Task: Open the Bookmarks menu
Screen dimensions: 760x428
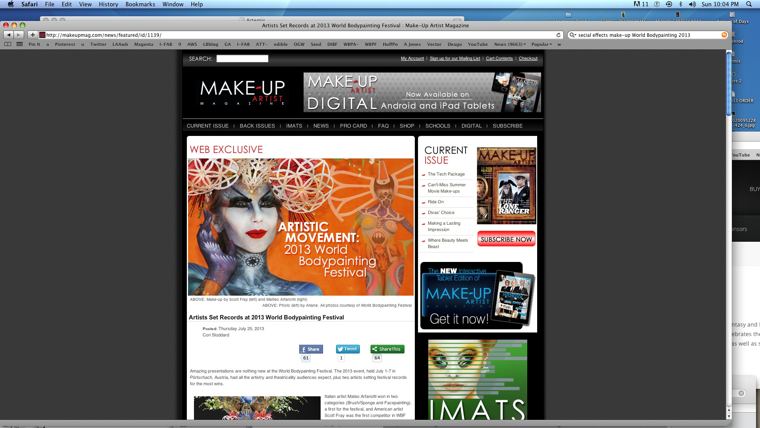Action: click(140, 4)
